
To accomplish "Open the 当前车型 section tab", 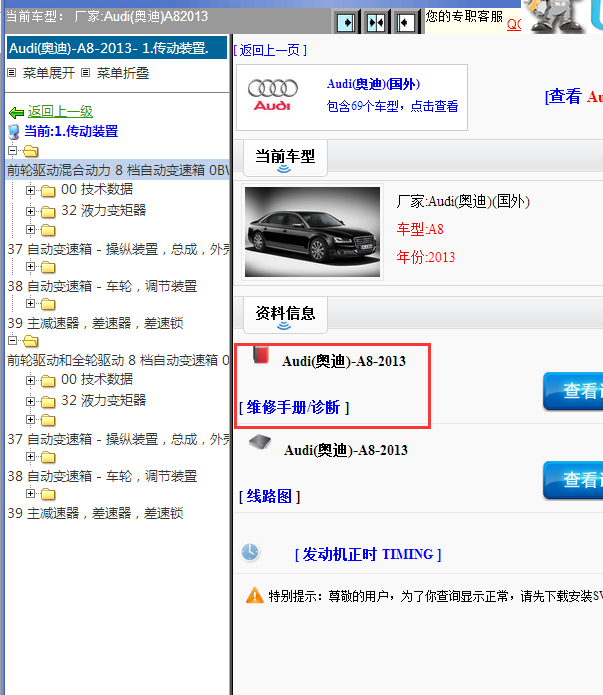I will pos(285,158).
